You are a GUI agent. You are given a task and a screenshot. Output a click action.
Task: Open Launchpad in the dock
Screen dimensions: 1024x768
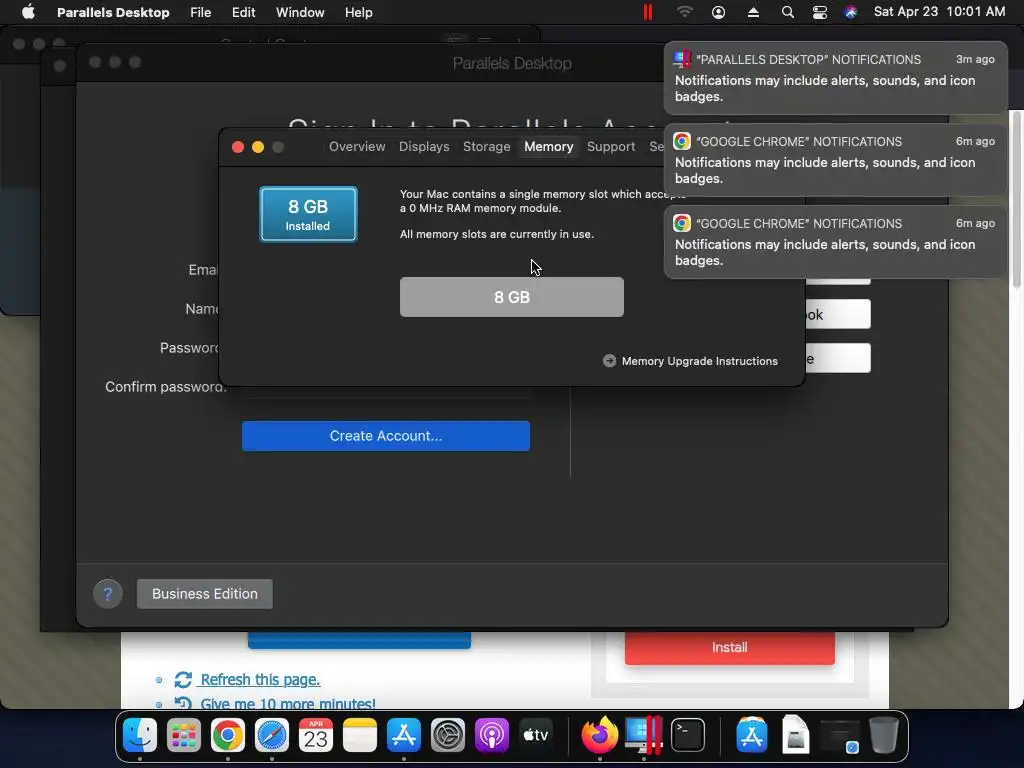184,735
